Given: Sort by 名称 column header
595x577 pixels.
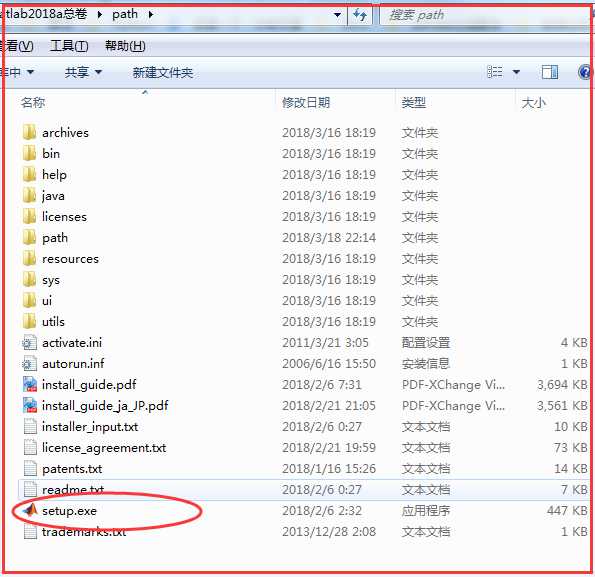Looking at the screenshot, I should tap(33, 102).
